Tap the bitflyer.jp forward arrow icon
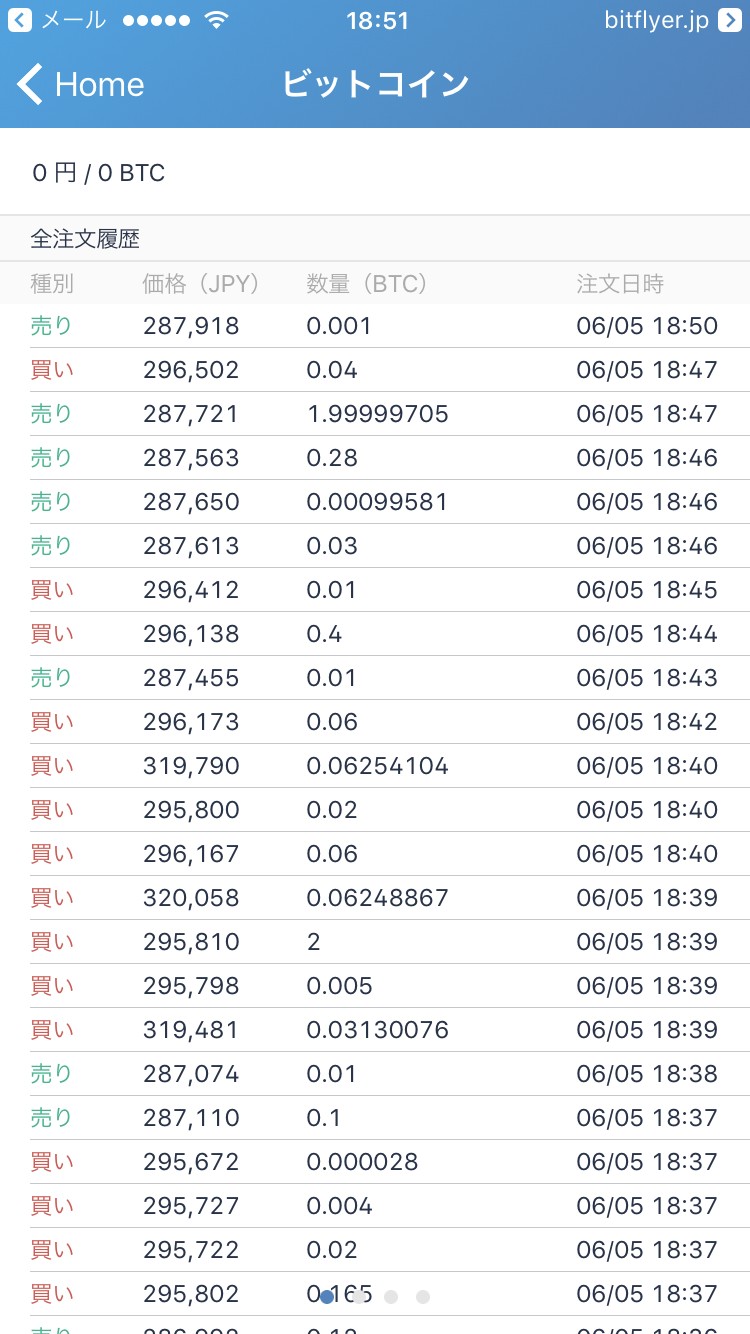The image size is (750, 1334). (x=729, y=20)
